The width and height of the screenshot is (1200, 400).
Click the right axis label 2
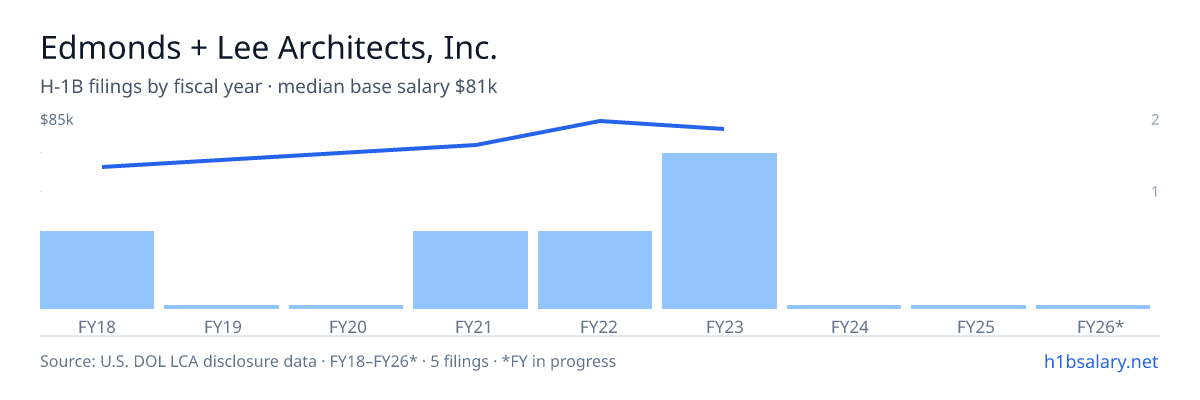pos(1155,120)
